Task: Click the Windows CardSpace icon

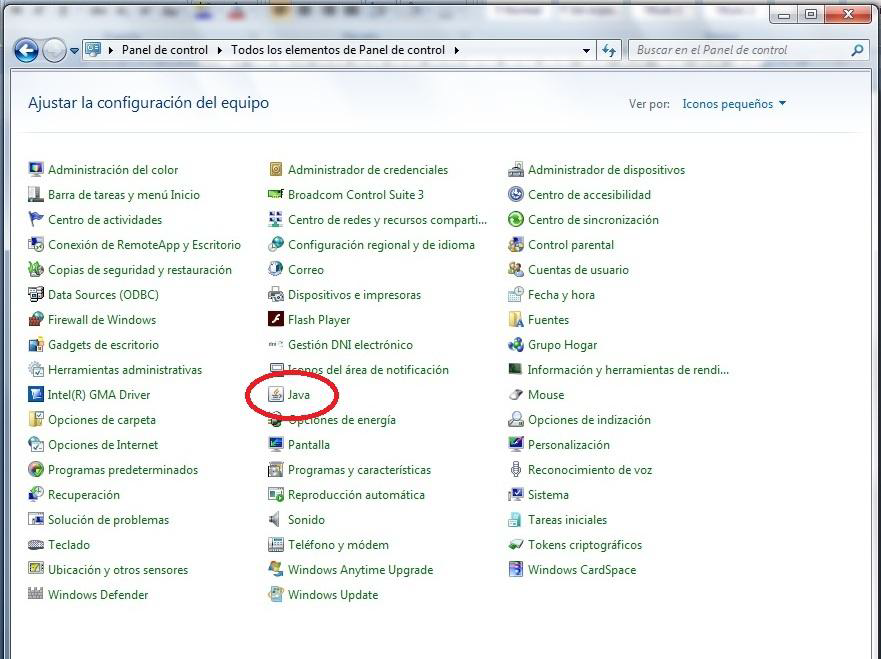Action: tap(515, 569)
